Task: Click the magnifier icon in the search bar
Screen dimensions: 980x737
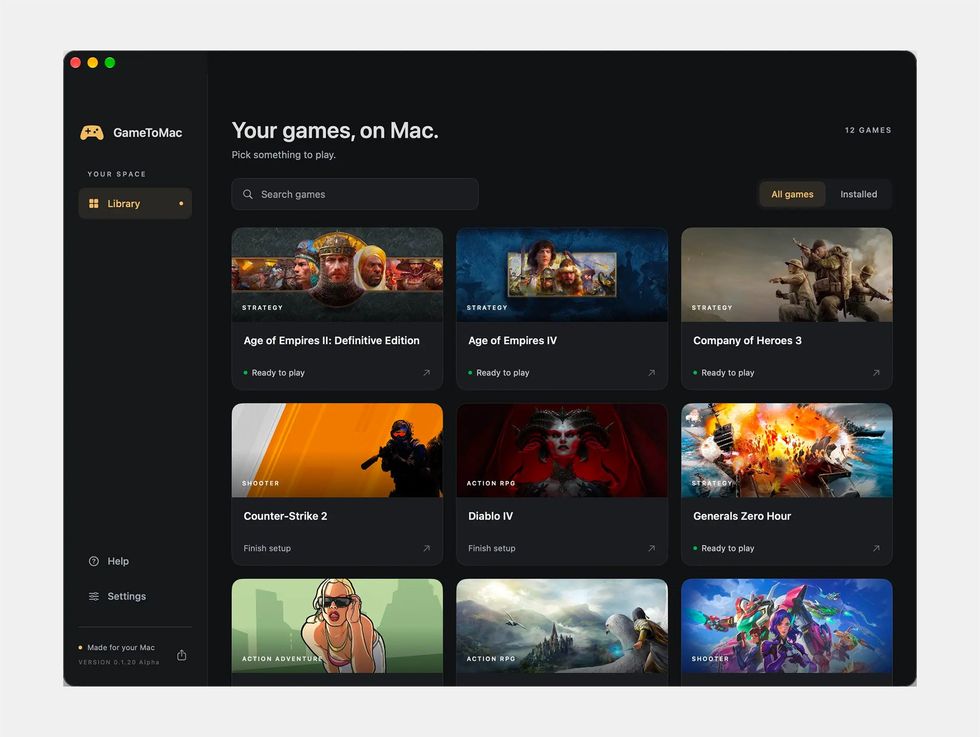Action: (248, 194)
